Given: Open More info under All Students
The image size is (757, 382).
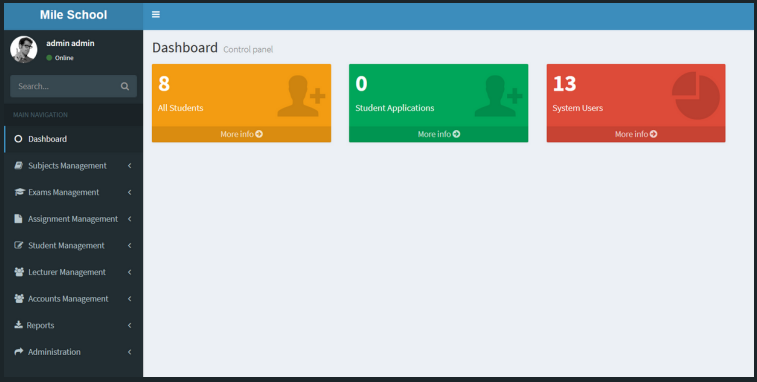Looking at the screenshot, I should click(241, 134).
